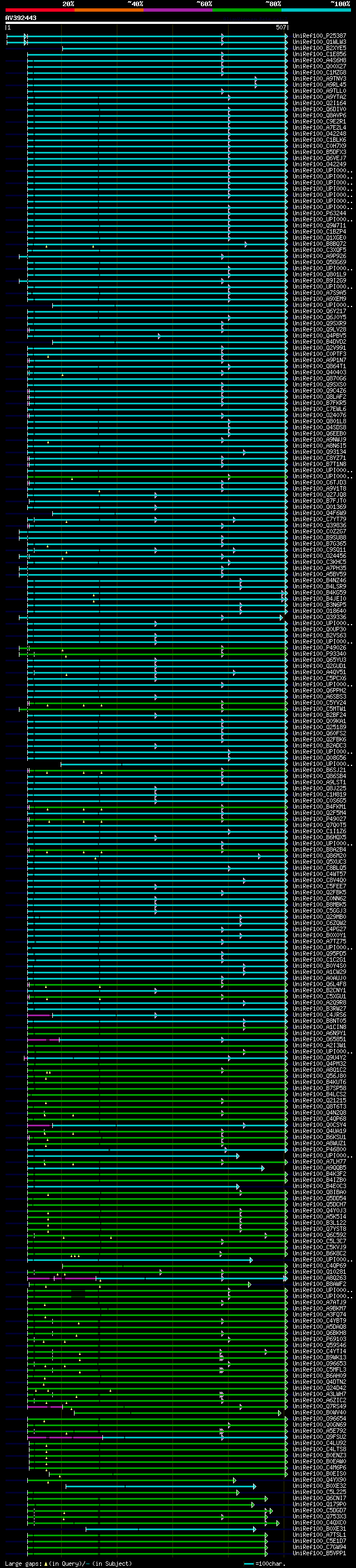Select the UniRef100_O65851 label
The image size is (356, 1568).
(319, 1040)
